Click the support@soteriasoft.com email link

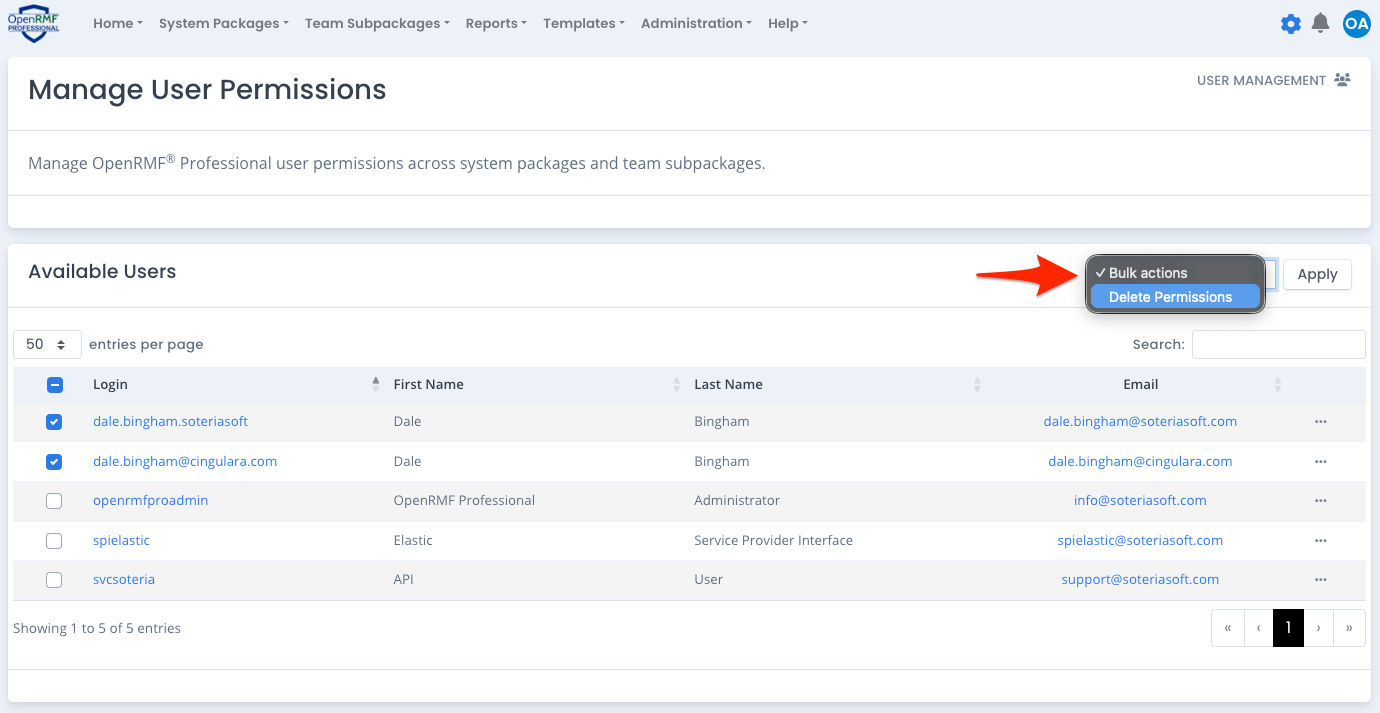pyautogui.click(x=1140, y=580)
